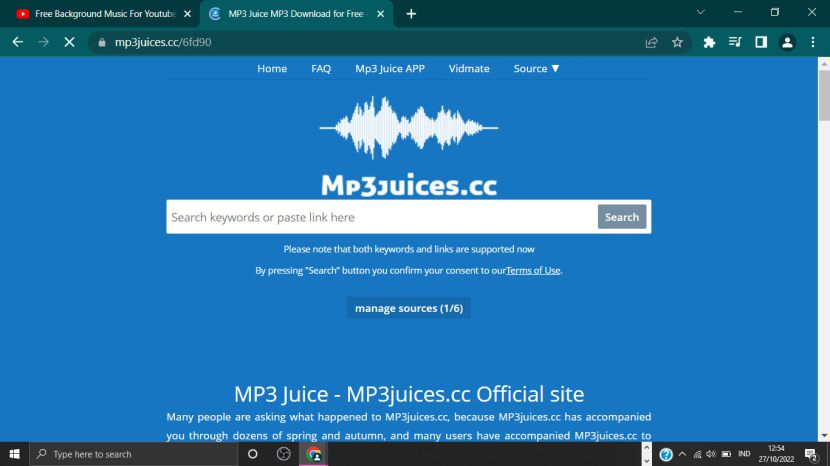Switch the IND input language indicator
This screenshot has width=830, height=466.
coord(744,454)
